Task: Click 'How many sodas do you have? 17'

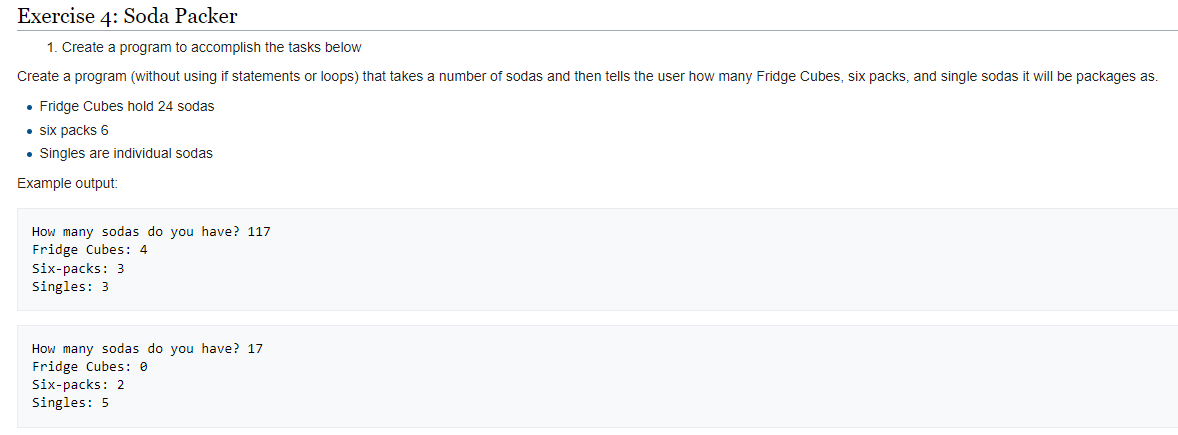Action: click(x=148, y=349)
